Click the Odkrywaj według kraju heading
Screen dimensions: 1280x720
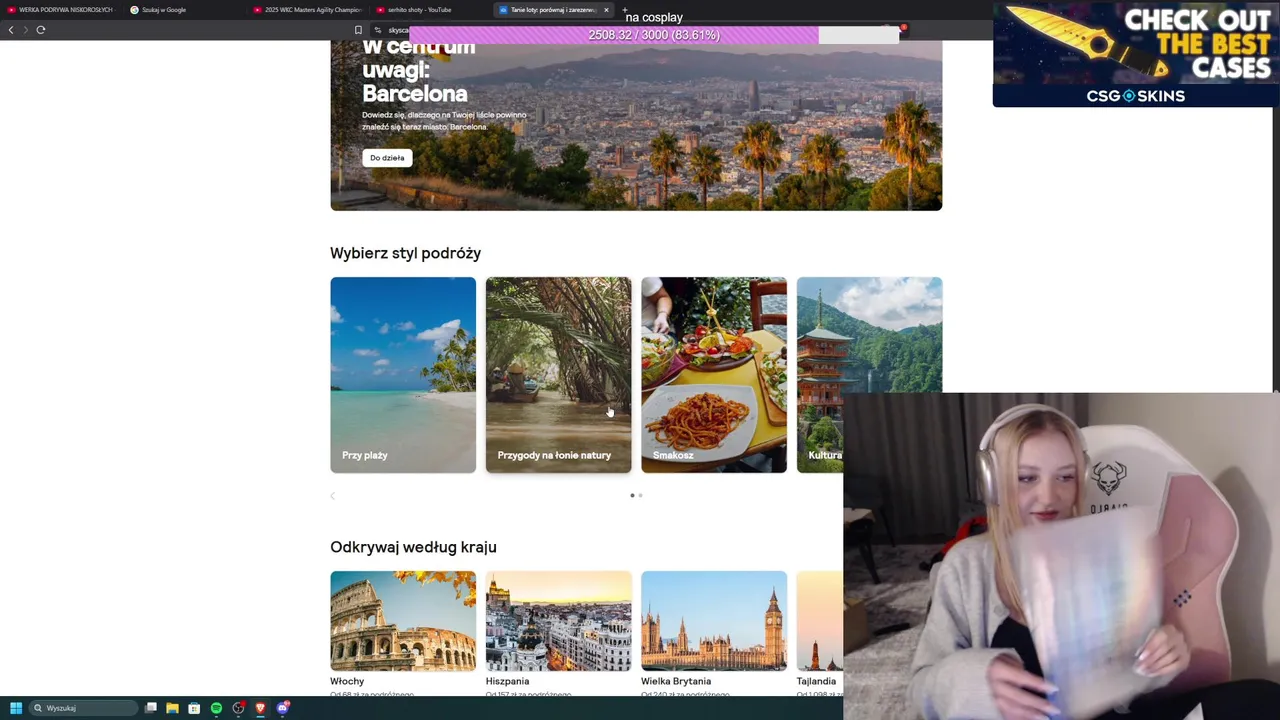click(x=413, y=547)
